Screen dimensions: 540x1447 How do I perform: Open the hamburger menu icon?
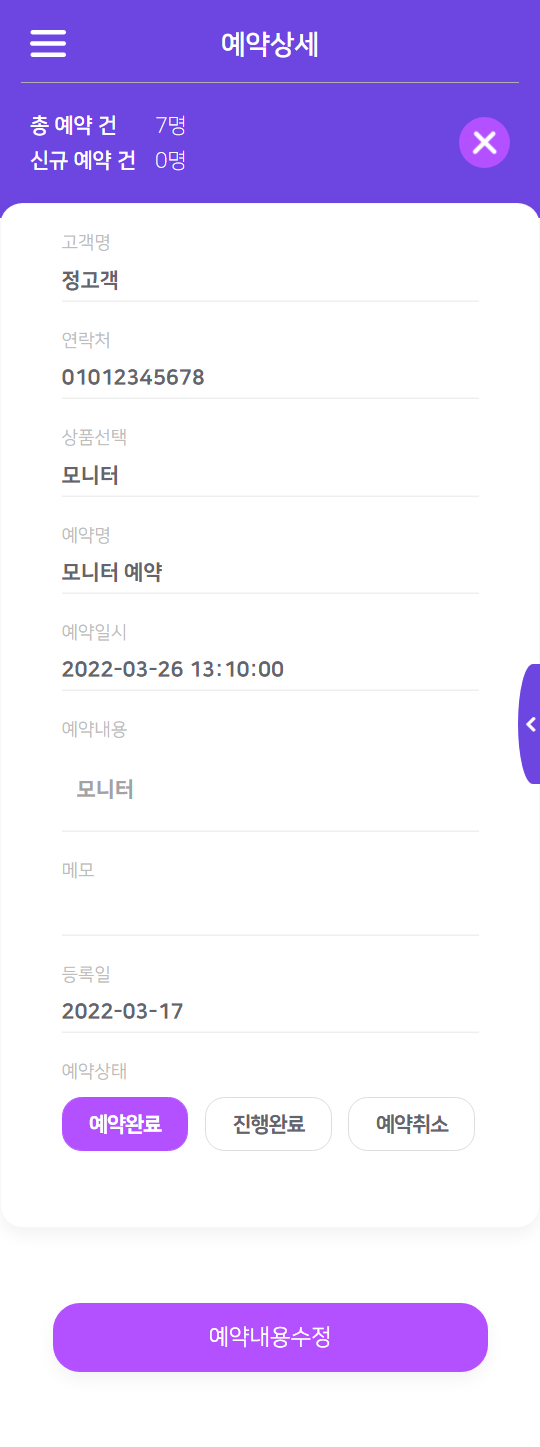(x=48, y=44)
